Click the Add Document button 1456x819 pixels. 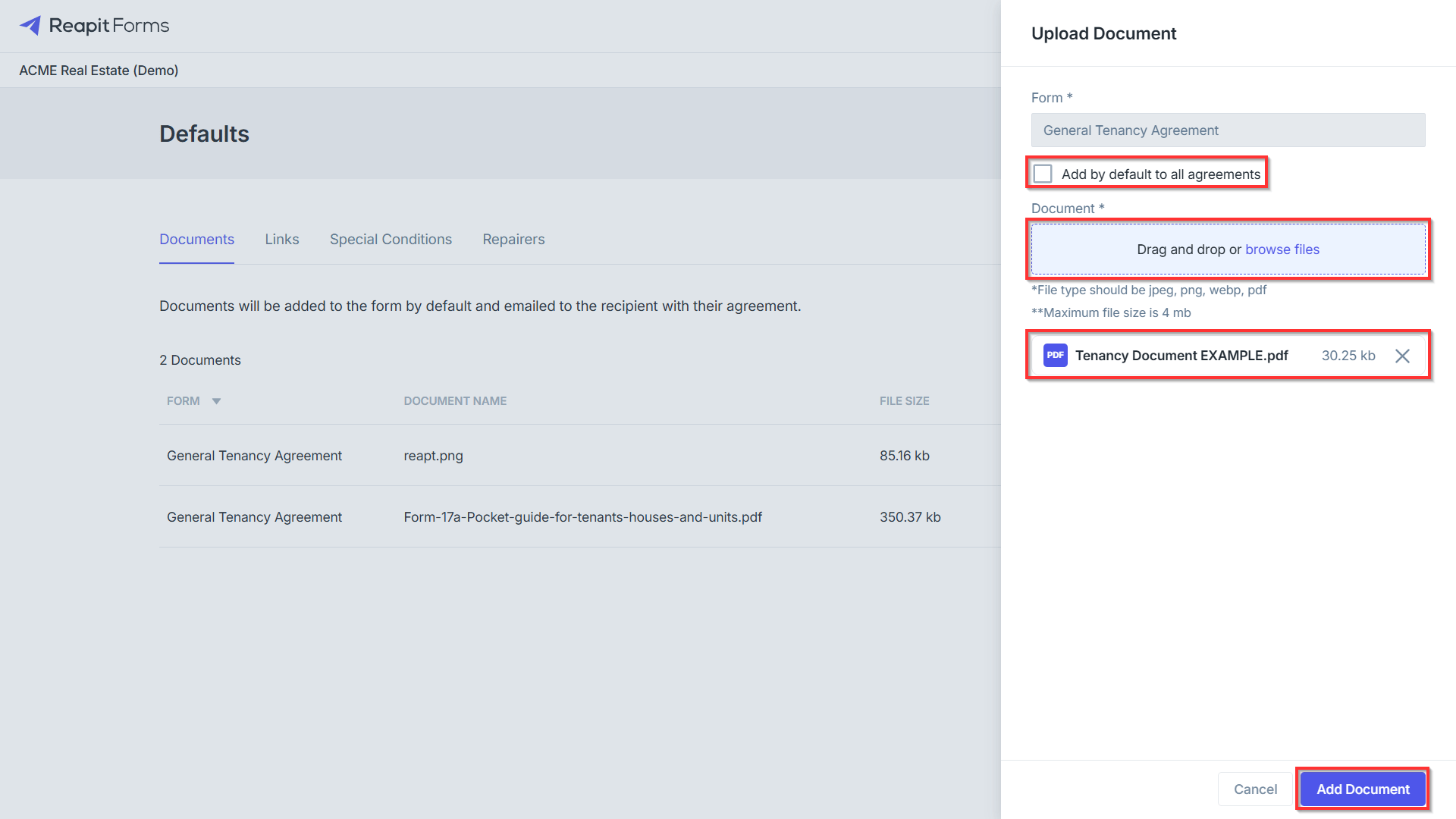(x=1363, y=789)
